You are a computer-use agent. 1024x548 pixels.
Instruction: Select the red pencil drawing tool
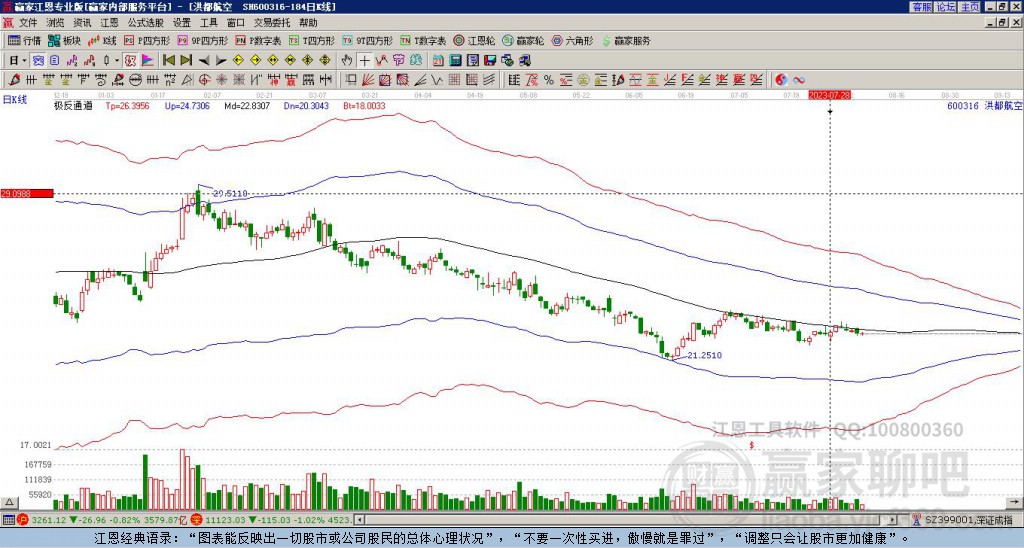coord(13,80)
